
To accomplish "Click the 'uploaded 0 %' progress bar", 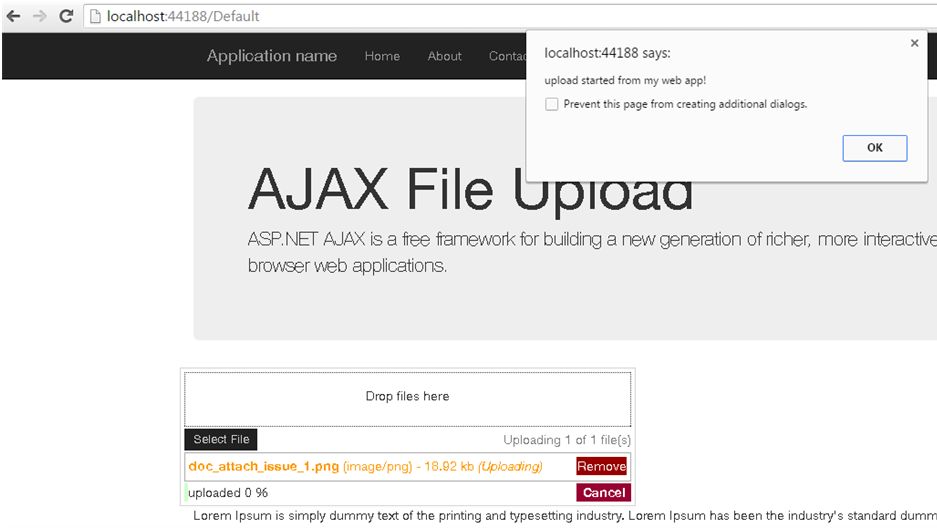I will click(x=379, y=493).
